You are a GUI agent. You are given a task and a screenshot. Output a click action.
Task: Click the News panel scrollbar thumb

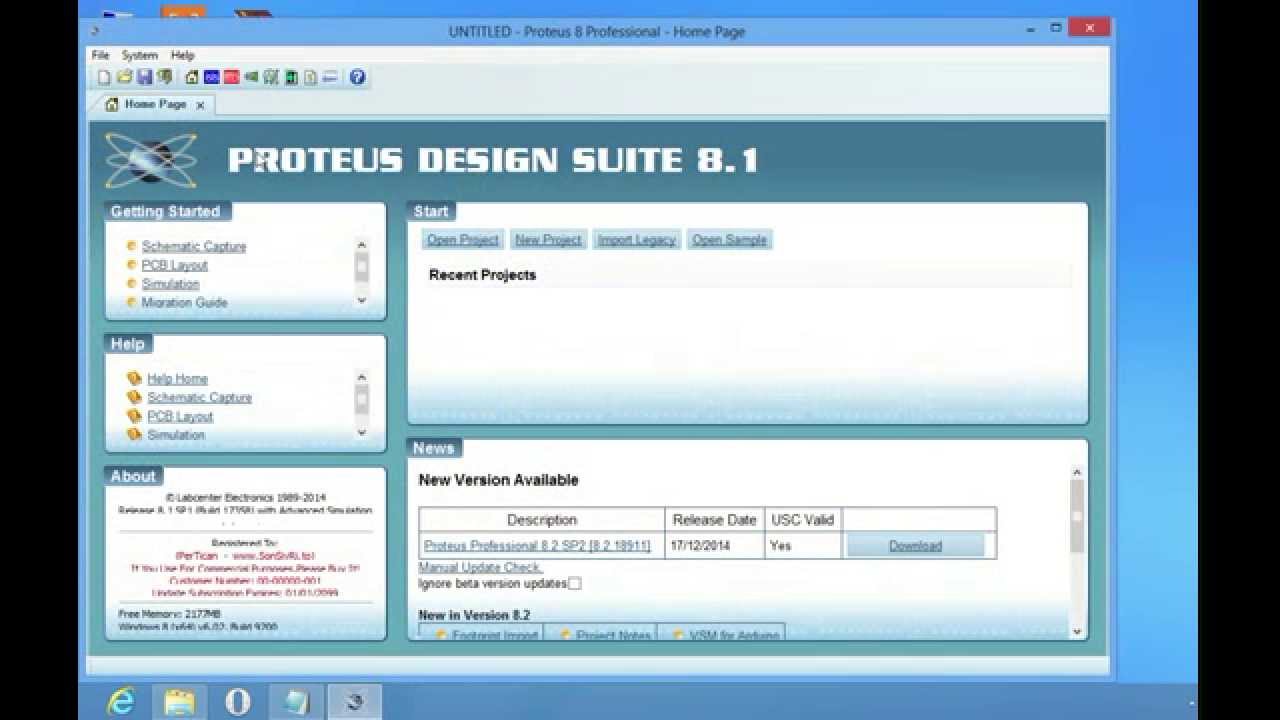(1077, 516)
